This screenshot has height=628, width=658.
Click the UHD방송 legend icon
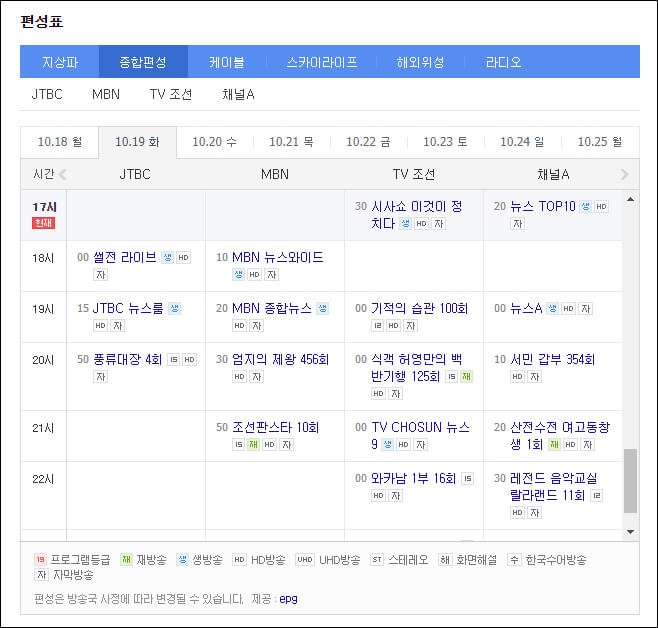(x=305, y=560)
